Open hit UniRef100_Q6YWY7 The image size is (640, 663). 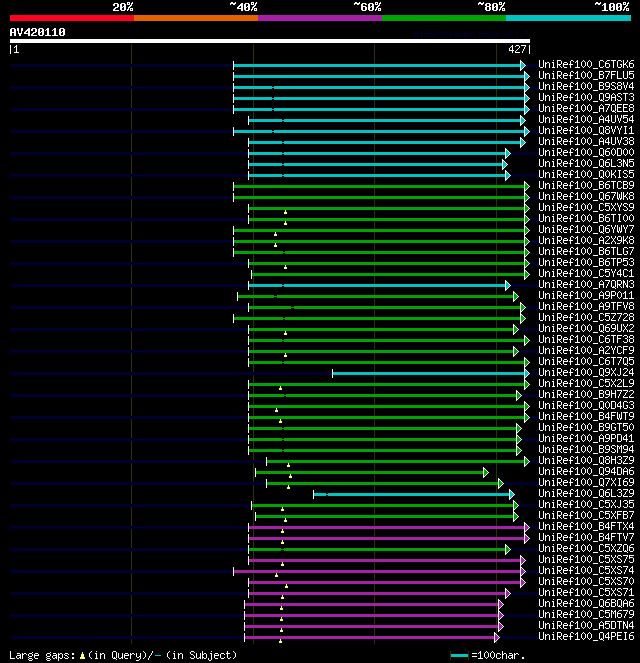[586, 229]
